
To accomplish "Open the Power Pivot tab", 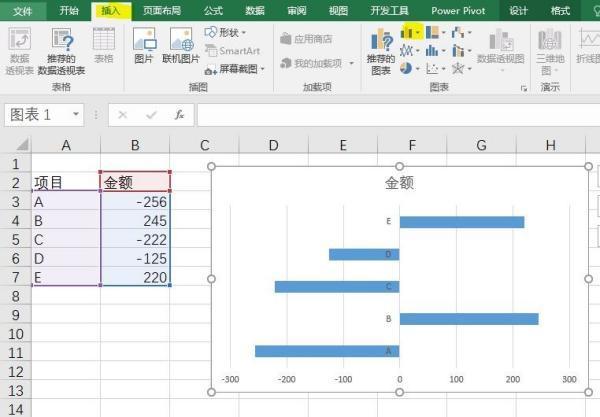I will (457, 10).
